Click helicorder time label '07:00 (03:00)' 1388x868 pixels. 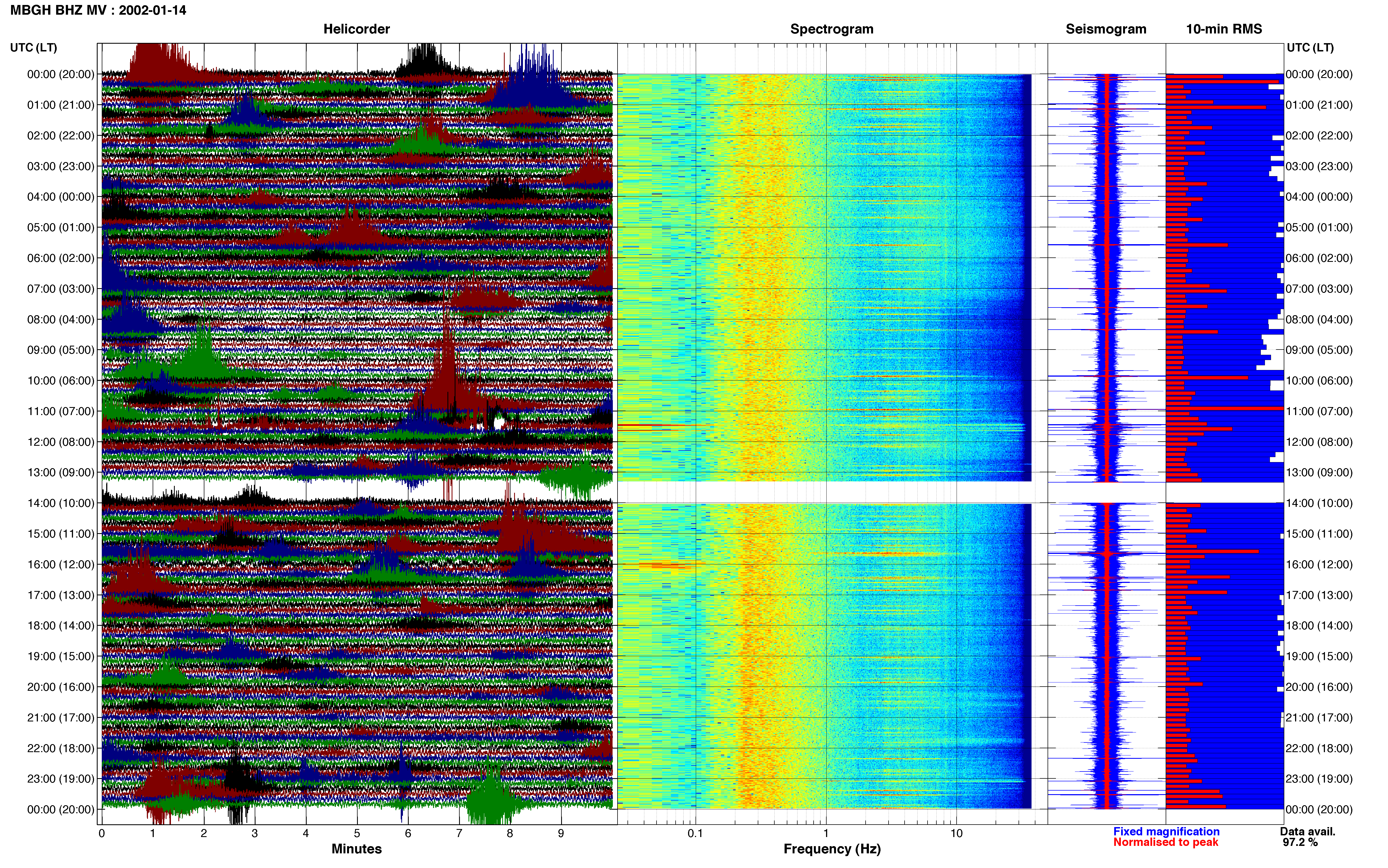point(61,289)
